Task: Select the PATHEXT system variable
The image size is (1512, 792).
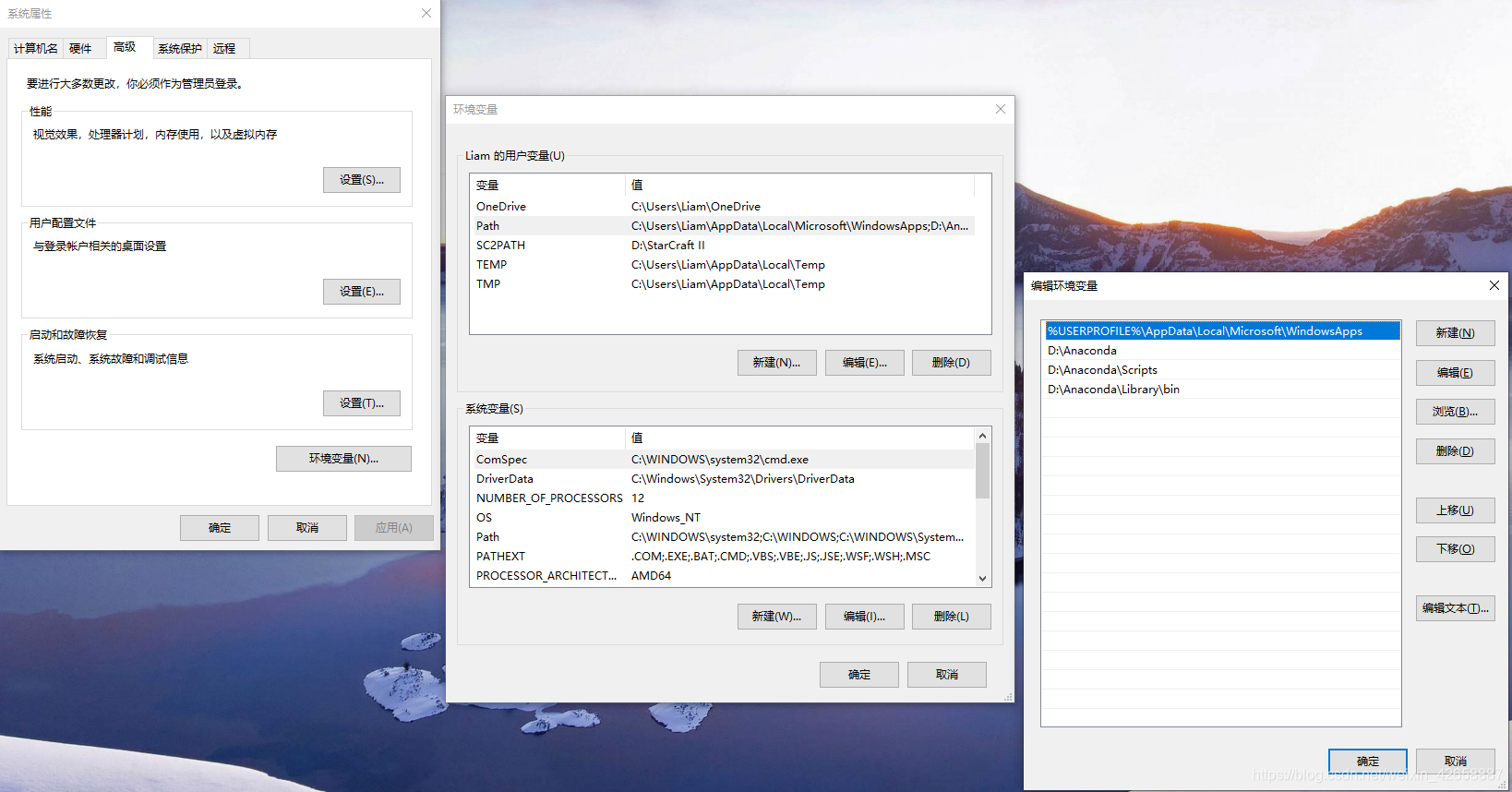Action: pos(723,557)
